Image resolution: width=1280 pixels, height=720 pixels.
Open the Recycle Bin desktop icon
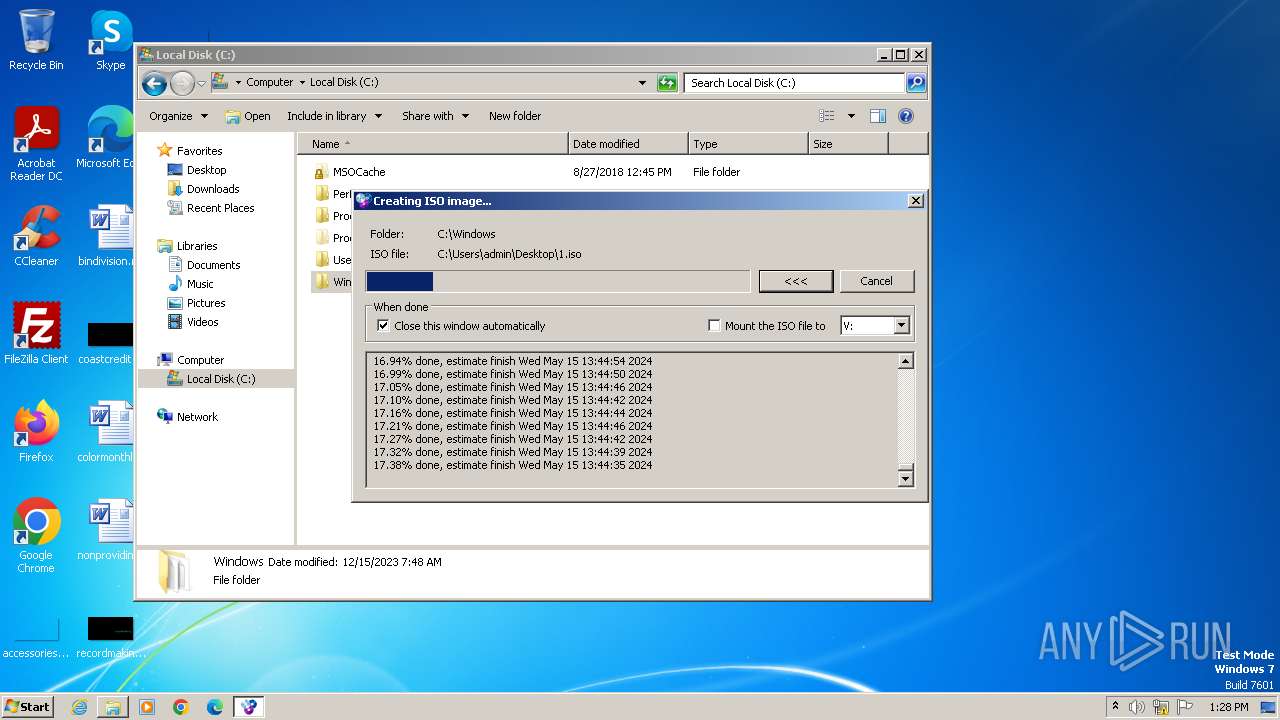(36, 40)
